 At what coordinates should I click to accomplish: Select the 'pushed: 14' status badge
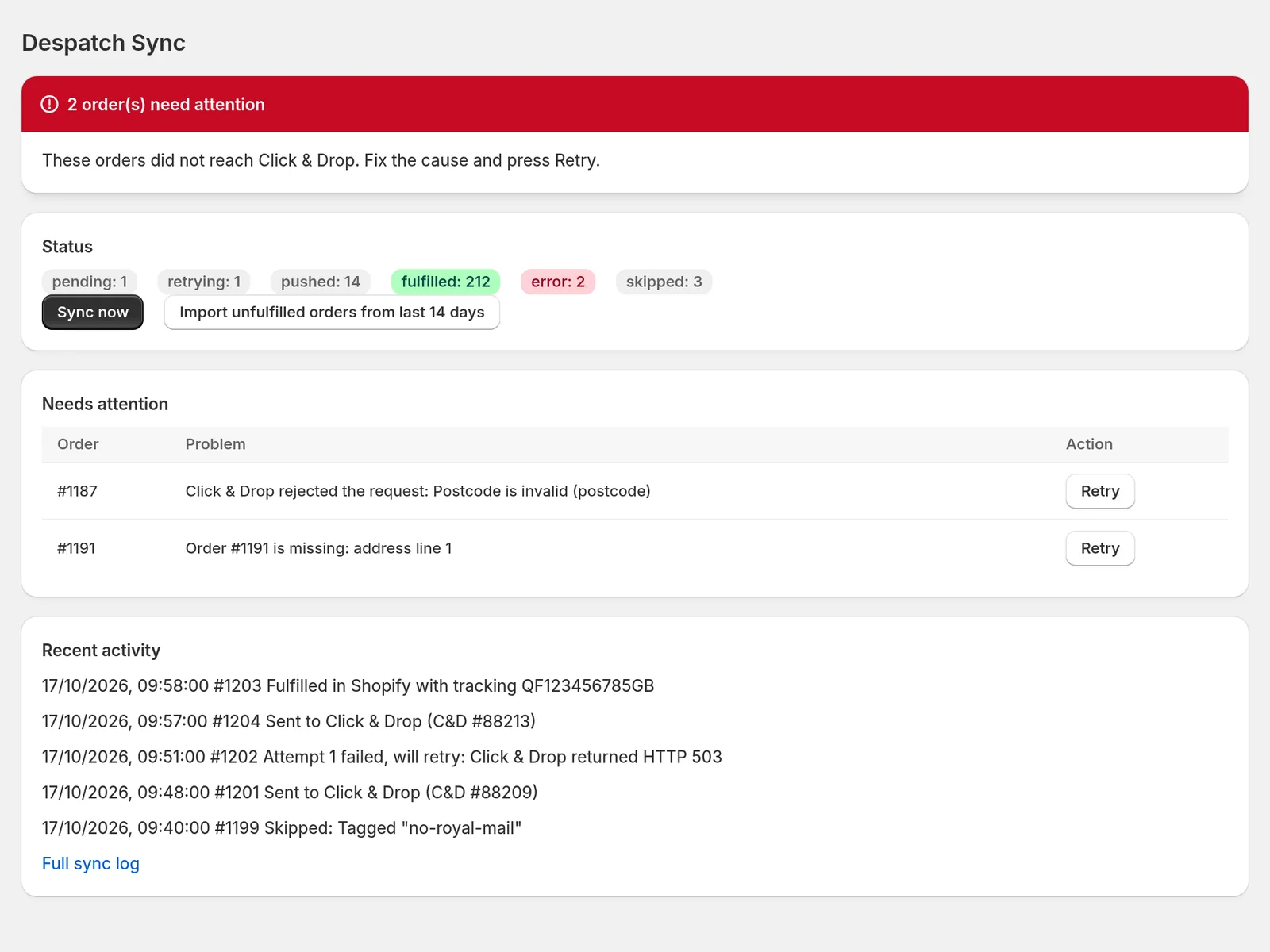click(321, 282)
